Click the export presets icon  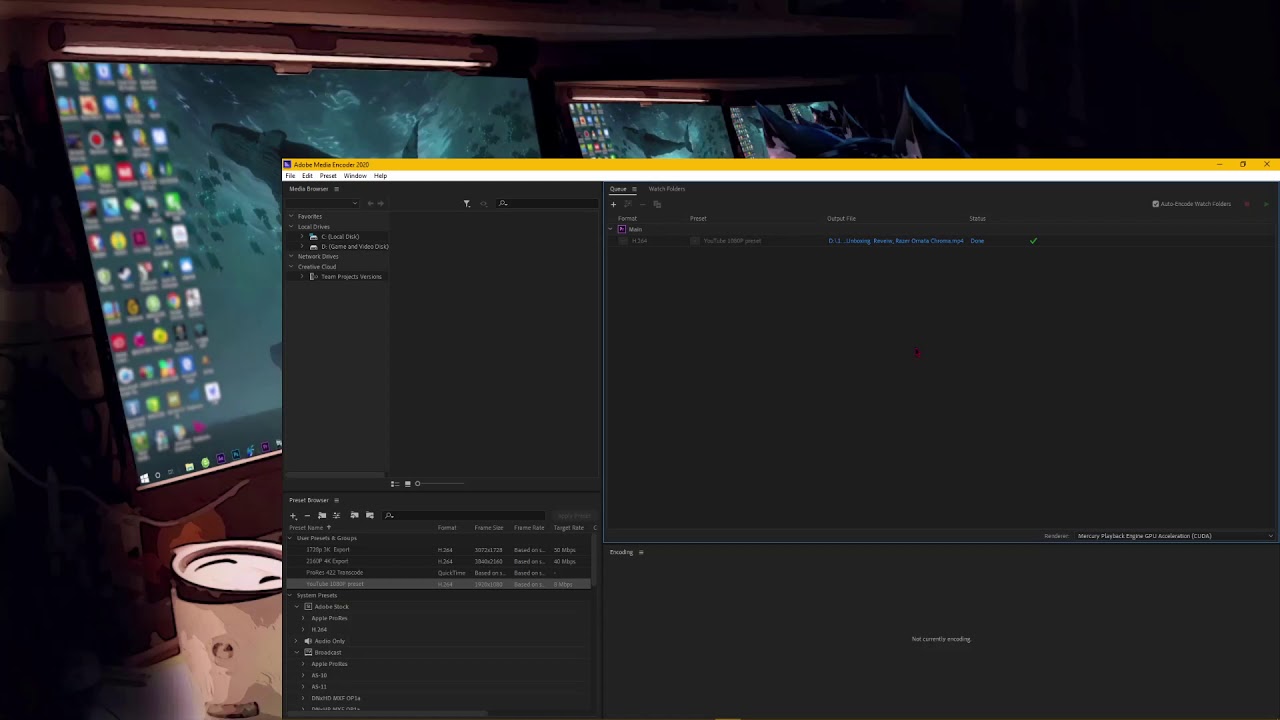[x=369, y=516]
